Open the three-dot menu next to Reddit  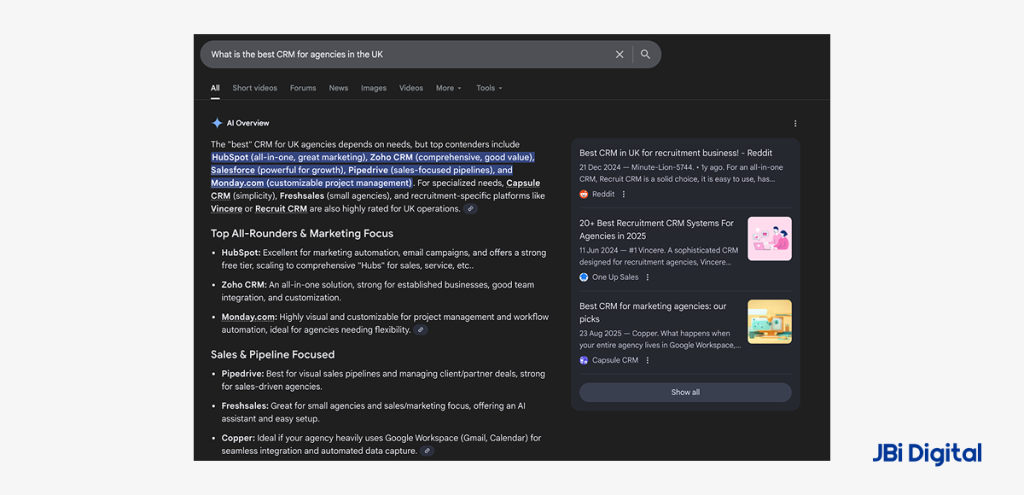pyautogui.click(x=624, y=194)
